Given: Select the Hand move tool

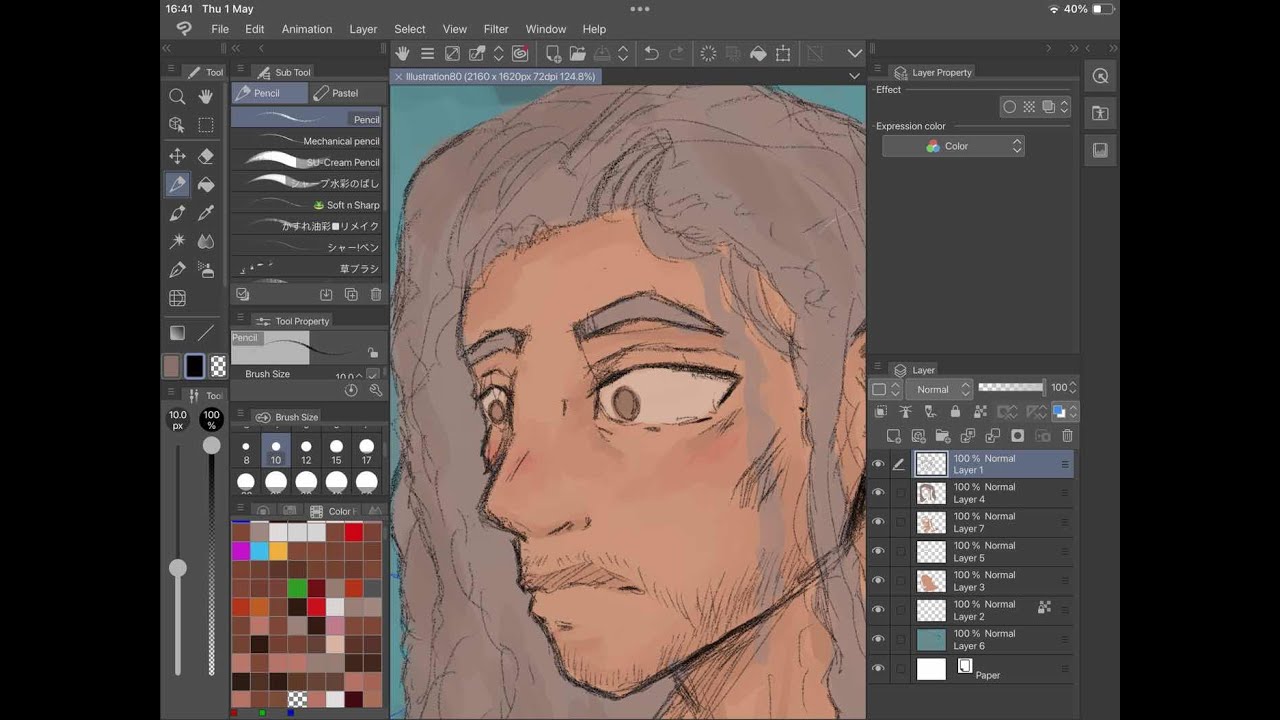Looking at the screenshot, I should tap(206, 97).
